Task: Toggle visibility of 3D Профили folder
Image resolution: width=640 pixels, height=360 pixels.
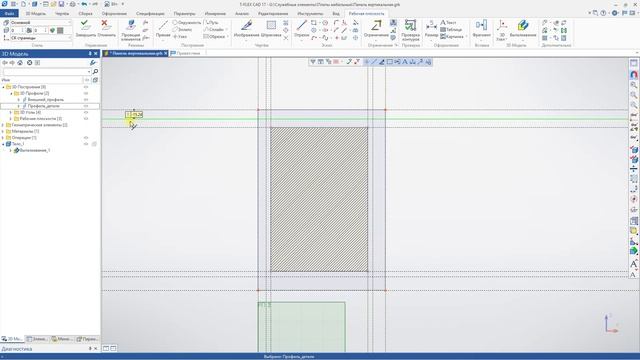Action: (86, 93)
